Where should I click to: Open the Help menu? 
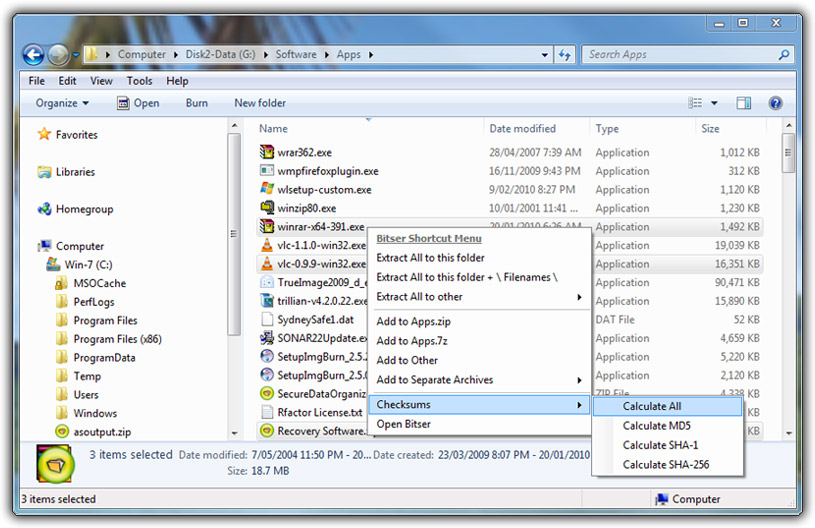(x=177, y=81)
